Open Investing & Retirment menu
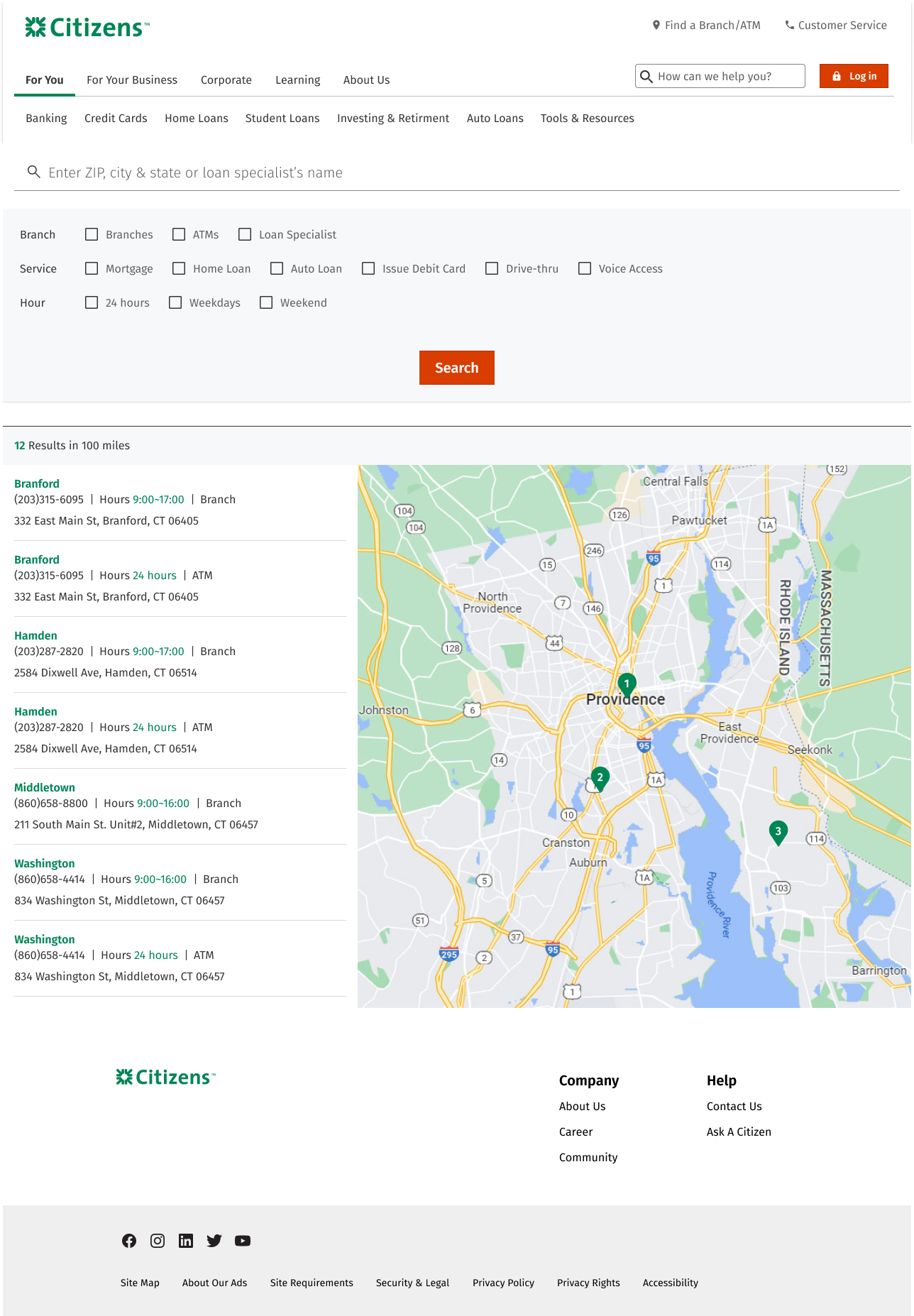The width and height of the screenshot is (914, 1316). [x=392, y=119]
